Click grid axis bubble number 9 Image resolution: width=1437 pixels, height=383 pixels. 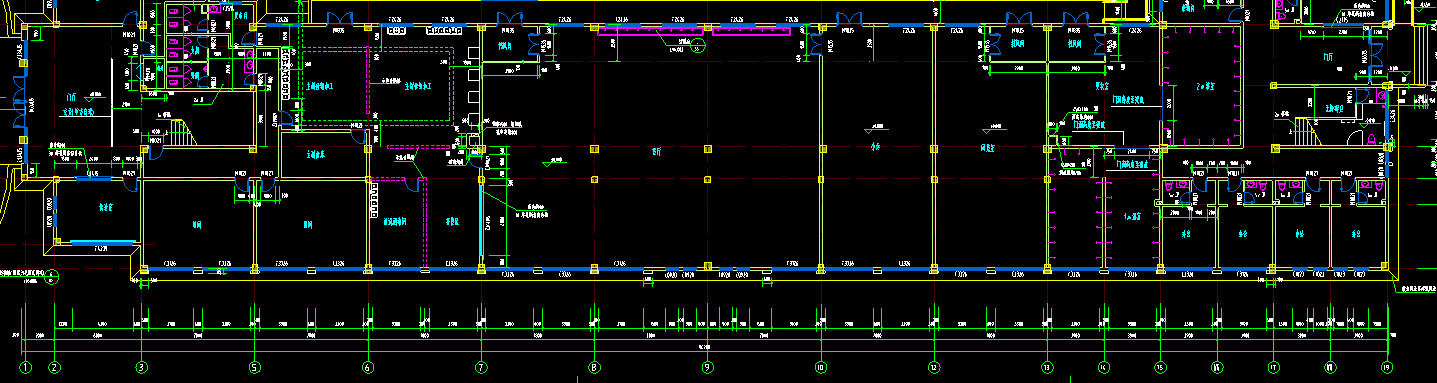tap(707, 367)
